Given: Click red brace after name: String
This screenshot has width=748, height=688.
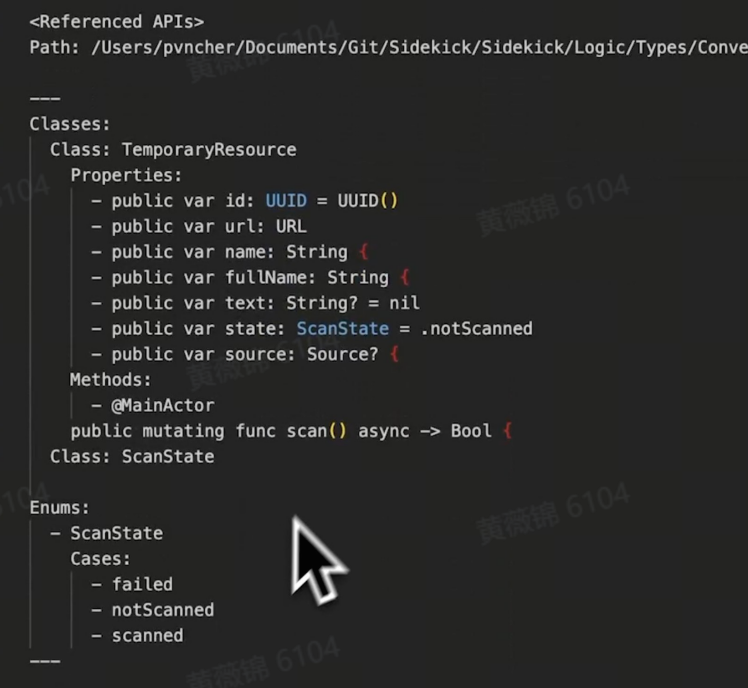Looking at the screenshot, I should point(364,251).
